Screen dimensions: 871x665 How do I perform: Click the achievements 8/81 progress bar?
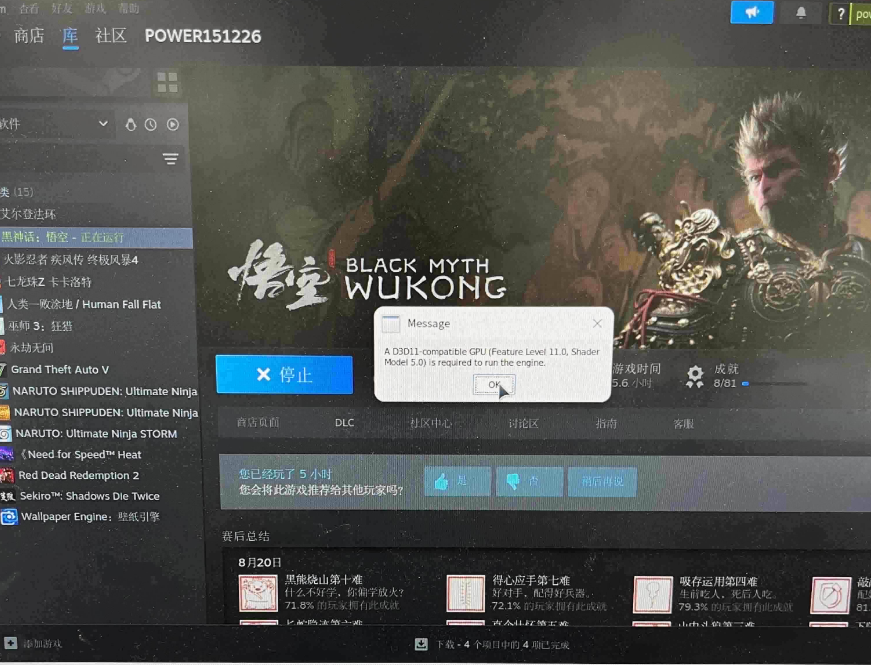point(773,383)
